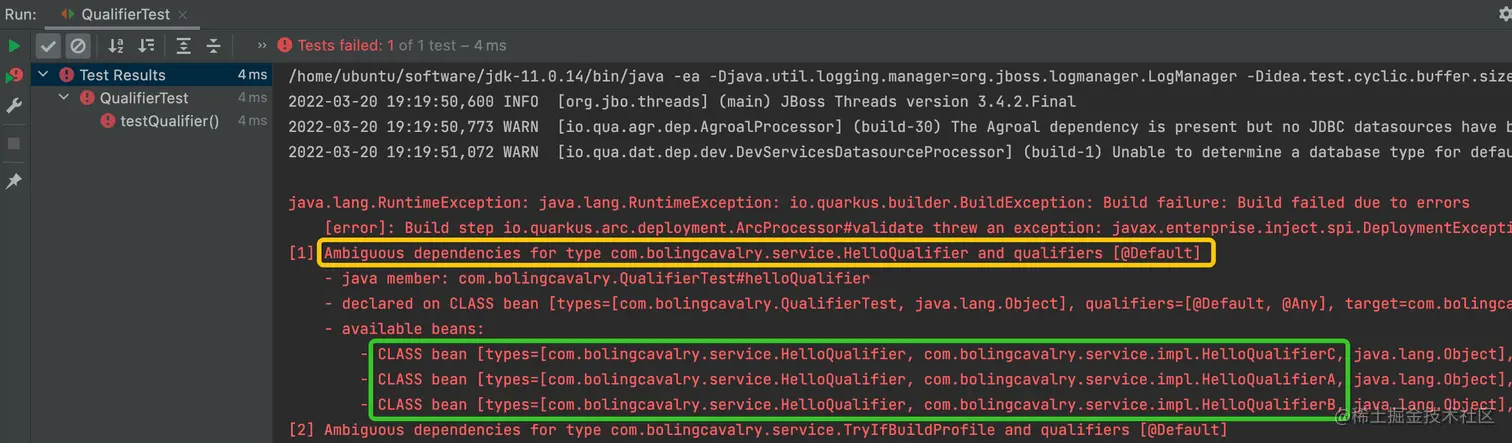Click the red error icon beside Tests failed
The image size is (1512, 443).
click(285, 45)
